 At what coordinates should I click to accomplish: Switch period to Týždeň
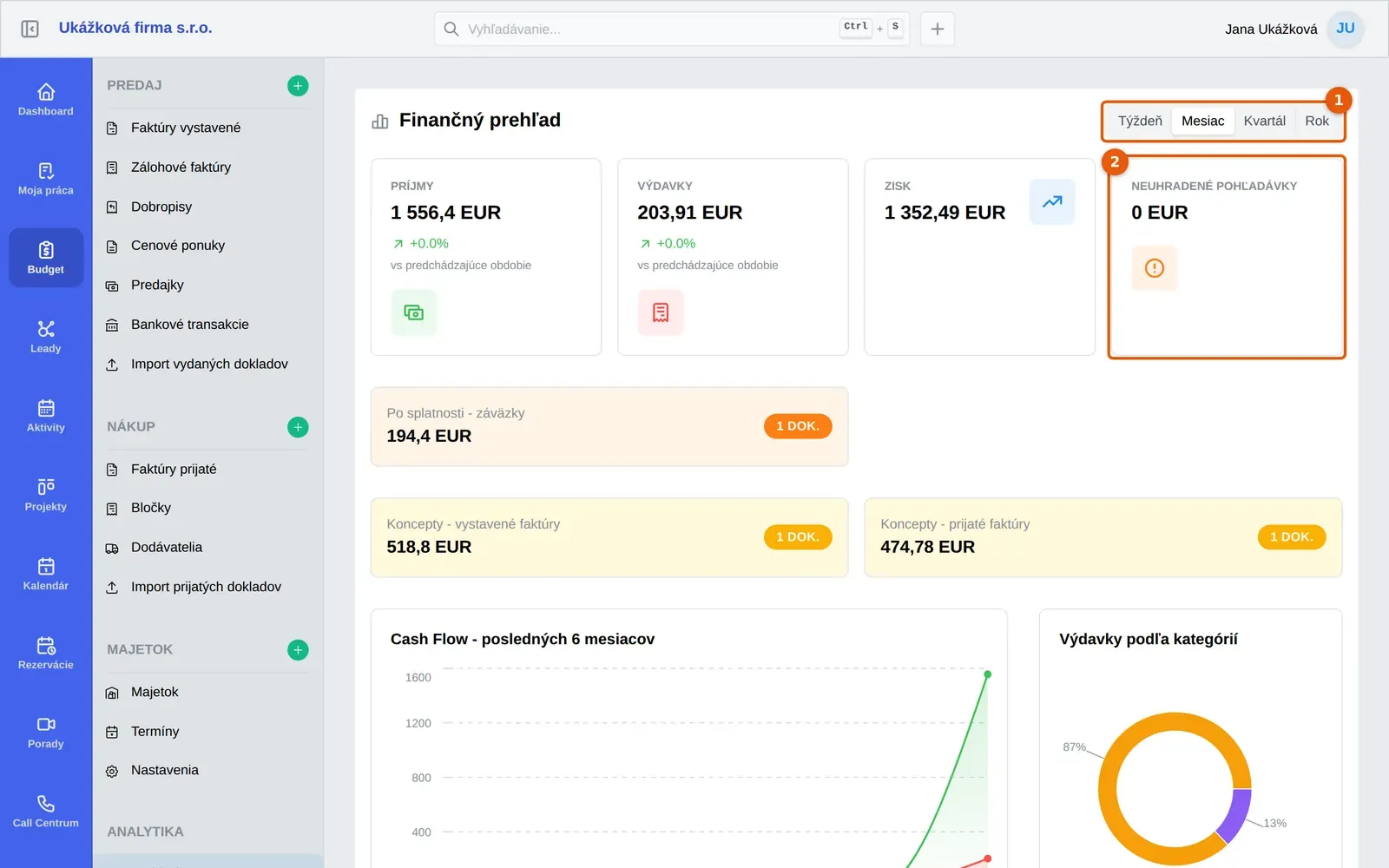click(x=1140, y=122)
